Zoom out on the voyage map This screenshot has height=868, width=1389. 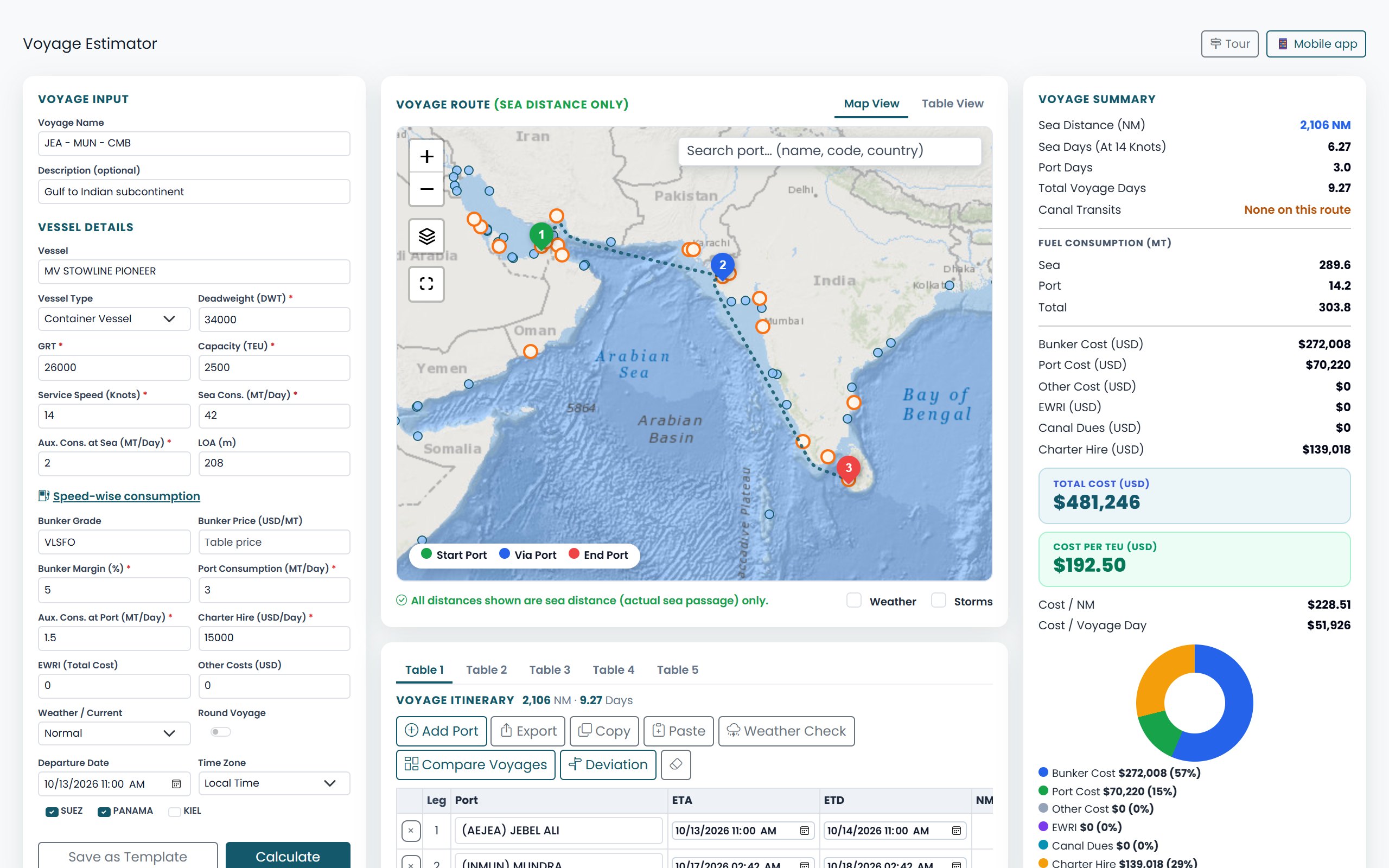(x=426, y=189)
